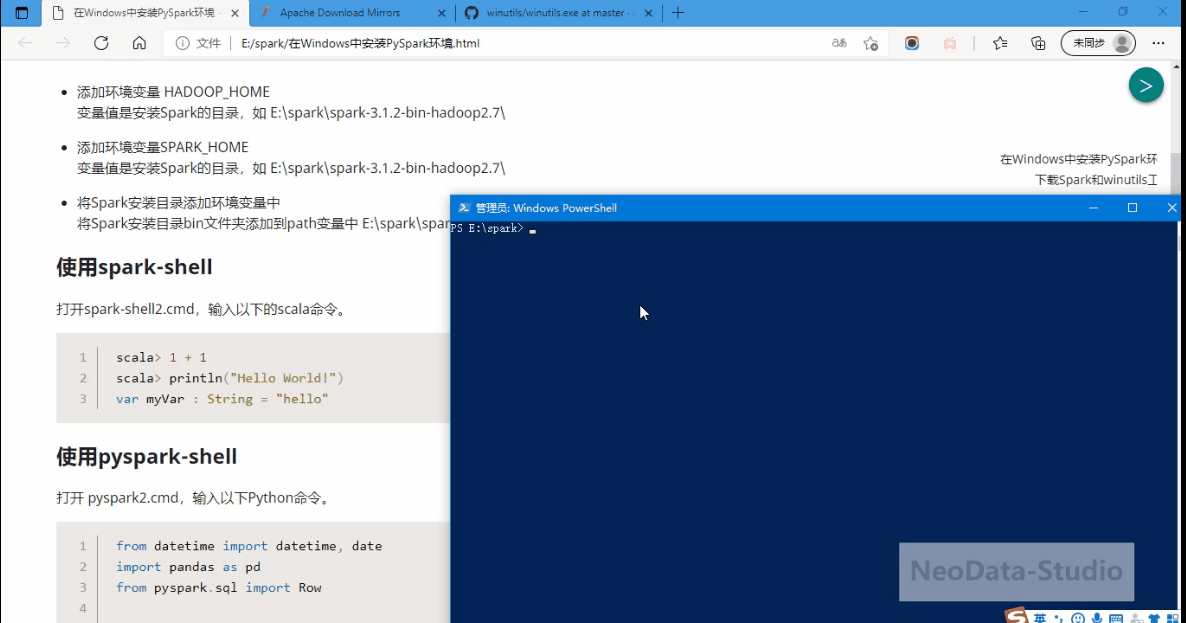Open a new browser tab

click(678, 13)
